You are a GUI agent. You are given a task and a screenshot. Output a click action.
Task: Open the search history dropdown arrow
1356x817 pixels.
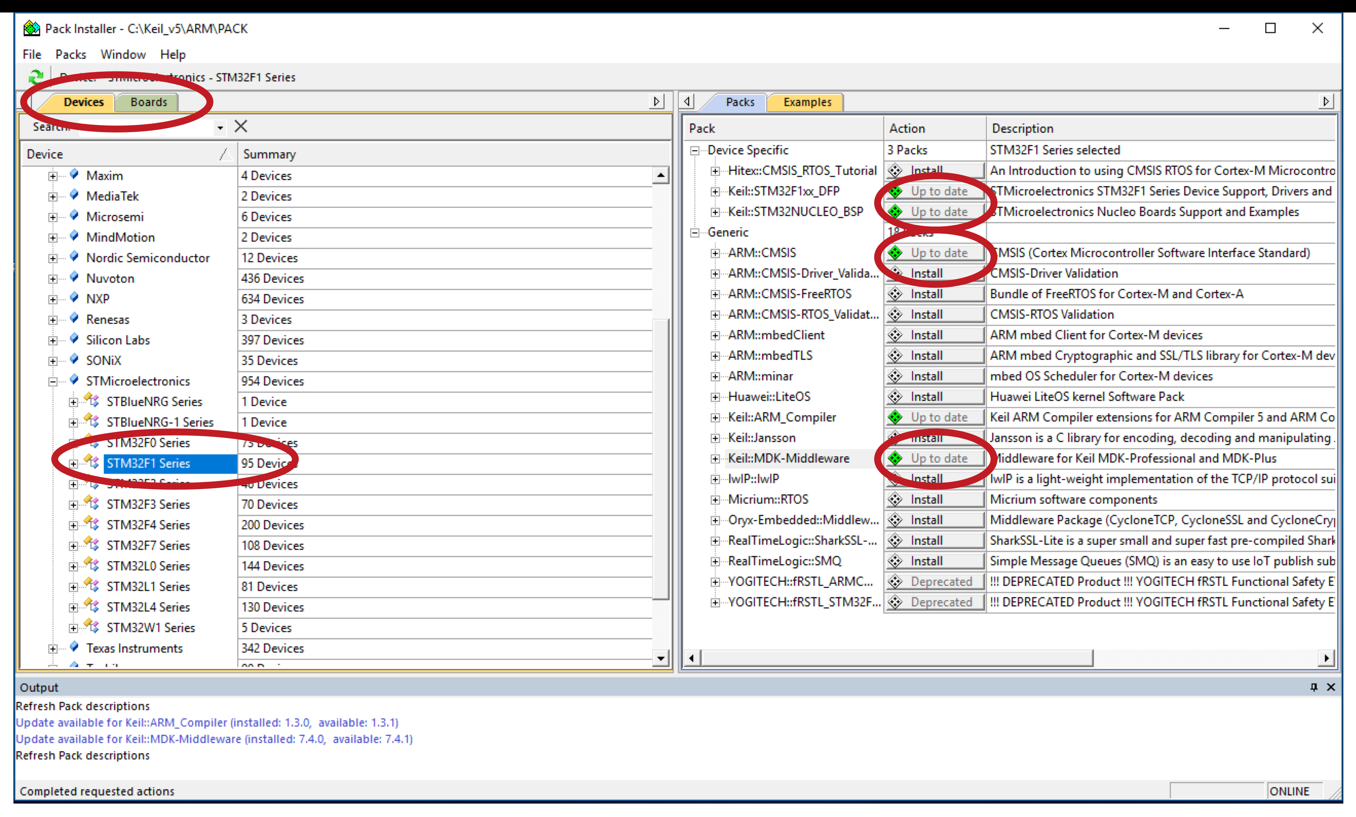(x=220, y=127)
